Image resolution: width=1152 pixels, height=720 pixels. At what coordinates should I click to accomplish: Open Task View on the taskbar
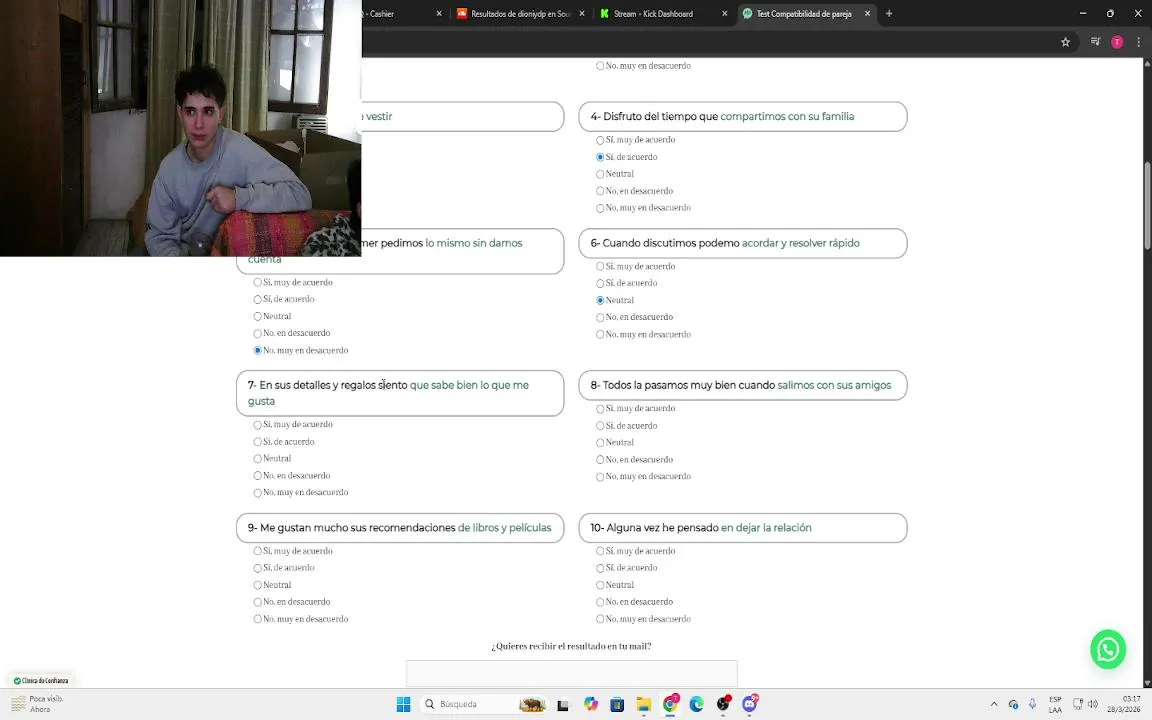(563, 704)
